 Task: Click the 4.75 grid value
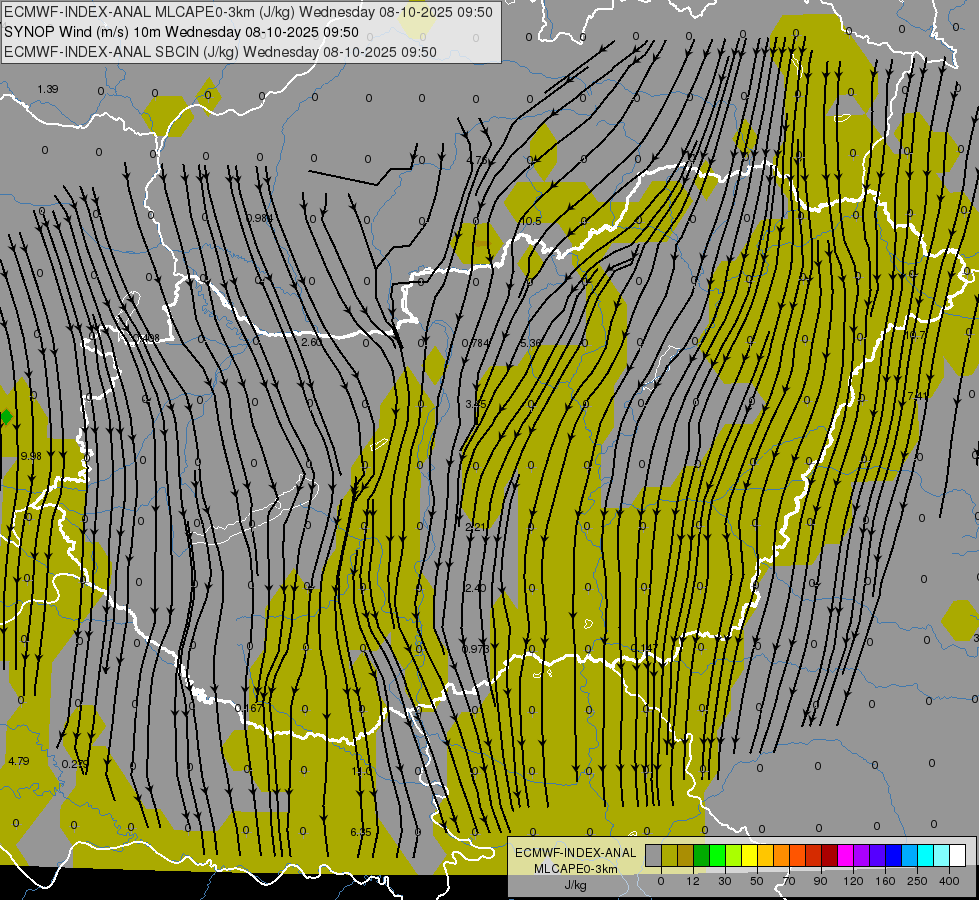(x=476, y=160)
